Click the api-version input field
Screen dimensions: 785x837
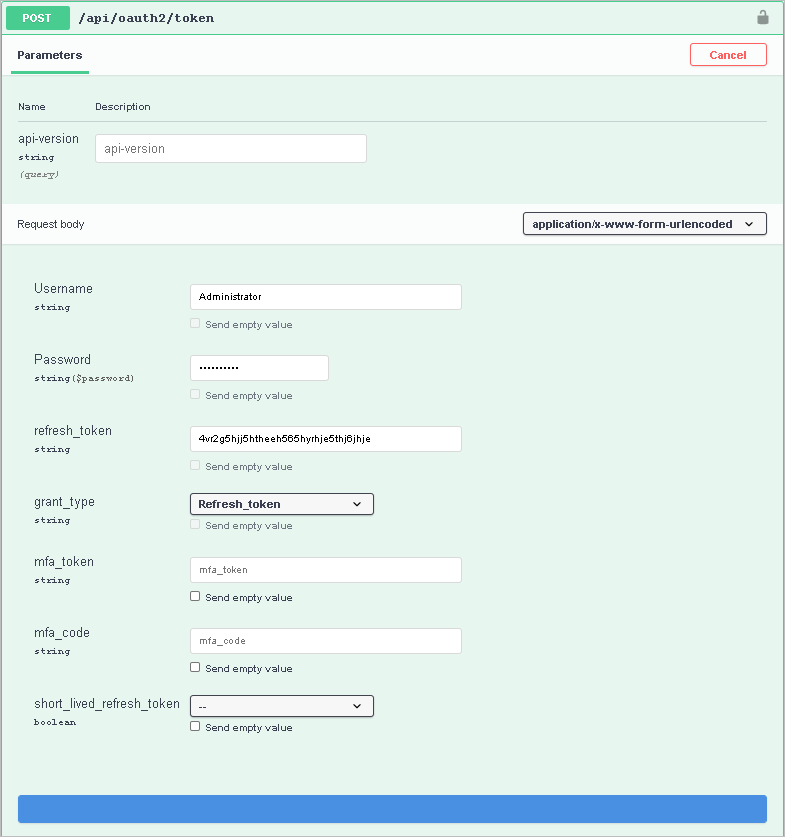[231, 148]
